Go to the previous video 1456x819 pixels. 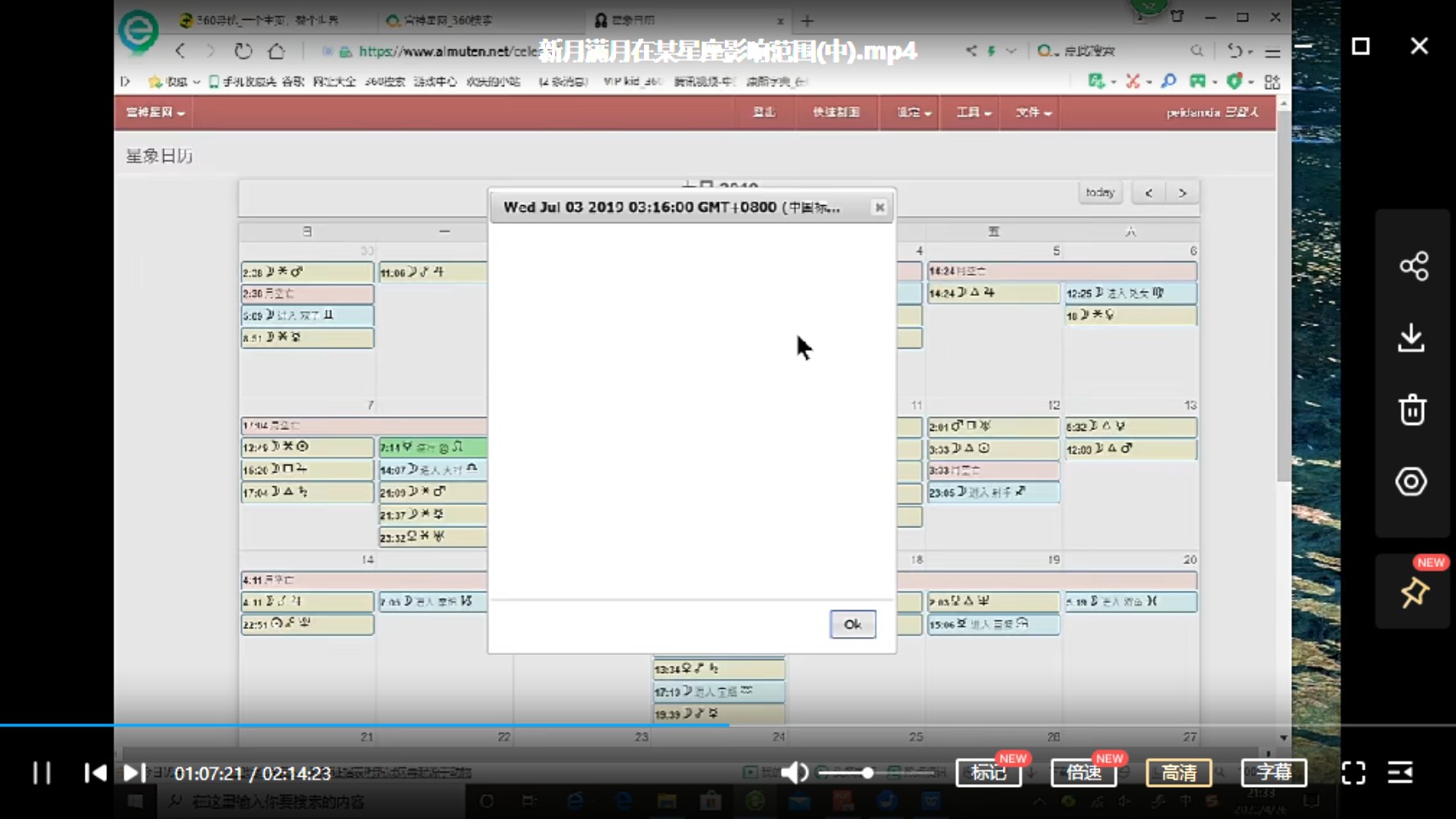tap(96, 773)
